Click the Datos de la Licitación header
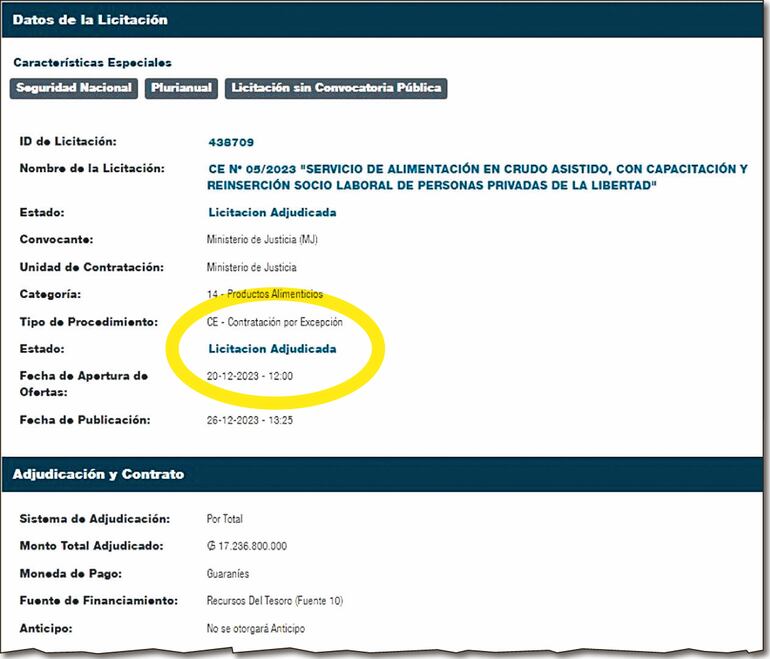This screenshot has height=659, width=770. click(x=90, y=20)
